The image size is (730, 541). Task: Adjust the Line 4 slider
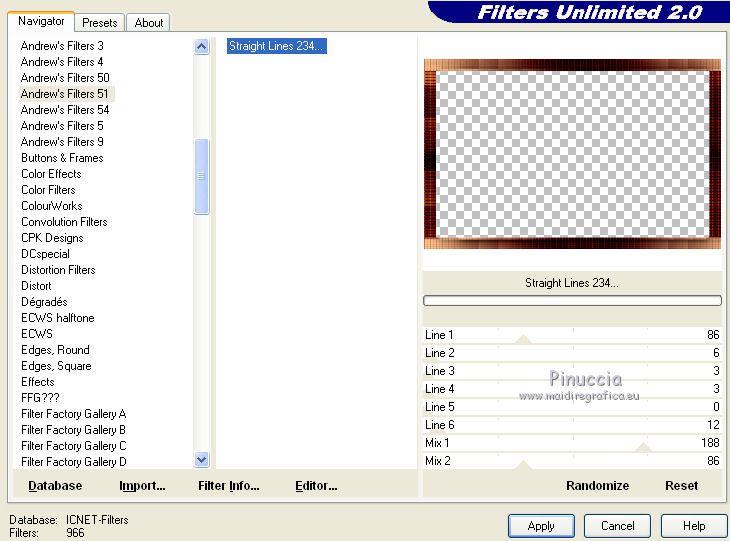572,389
